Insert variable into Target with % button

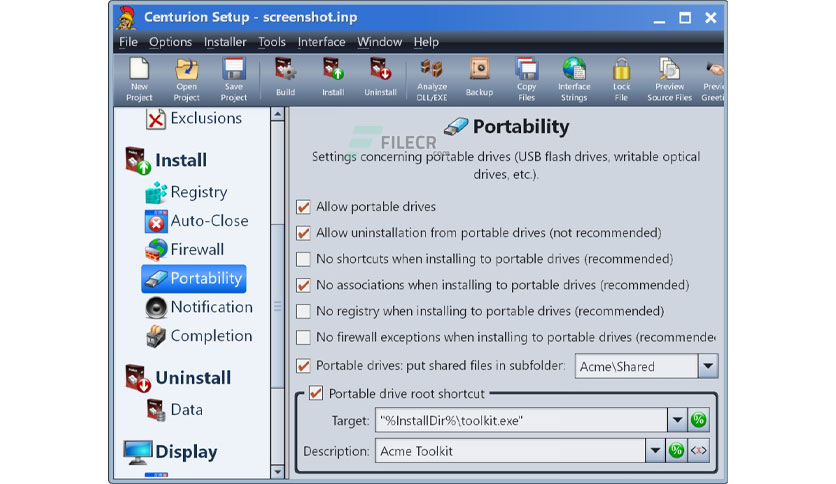(x=698, y=420)
